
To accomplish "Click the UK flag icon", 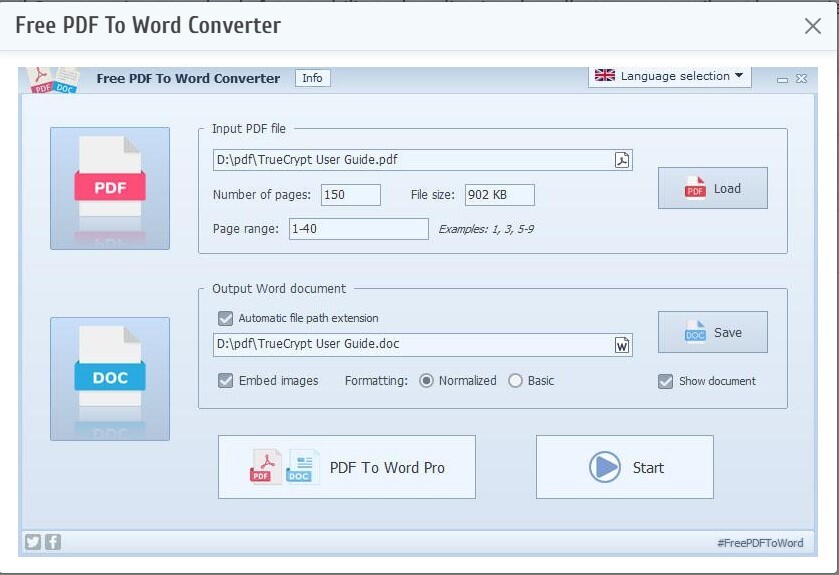I will [605, 75].
